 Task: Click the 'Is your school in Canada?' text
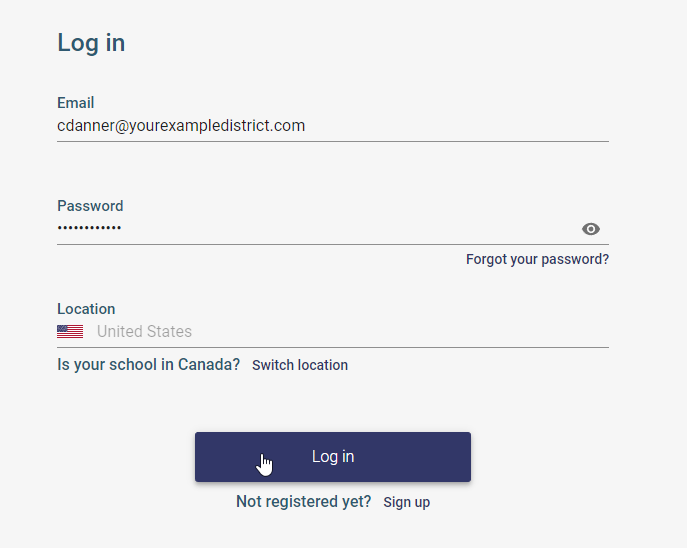tap(149, 365)
